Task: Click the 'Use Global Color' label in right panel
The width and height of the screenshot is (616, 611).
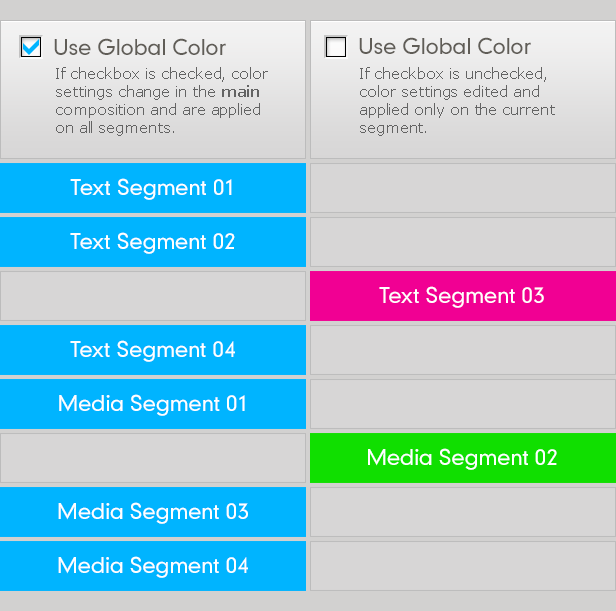Action: point(445,47)
